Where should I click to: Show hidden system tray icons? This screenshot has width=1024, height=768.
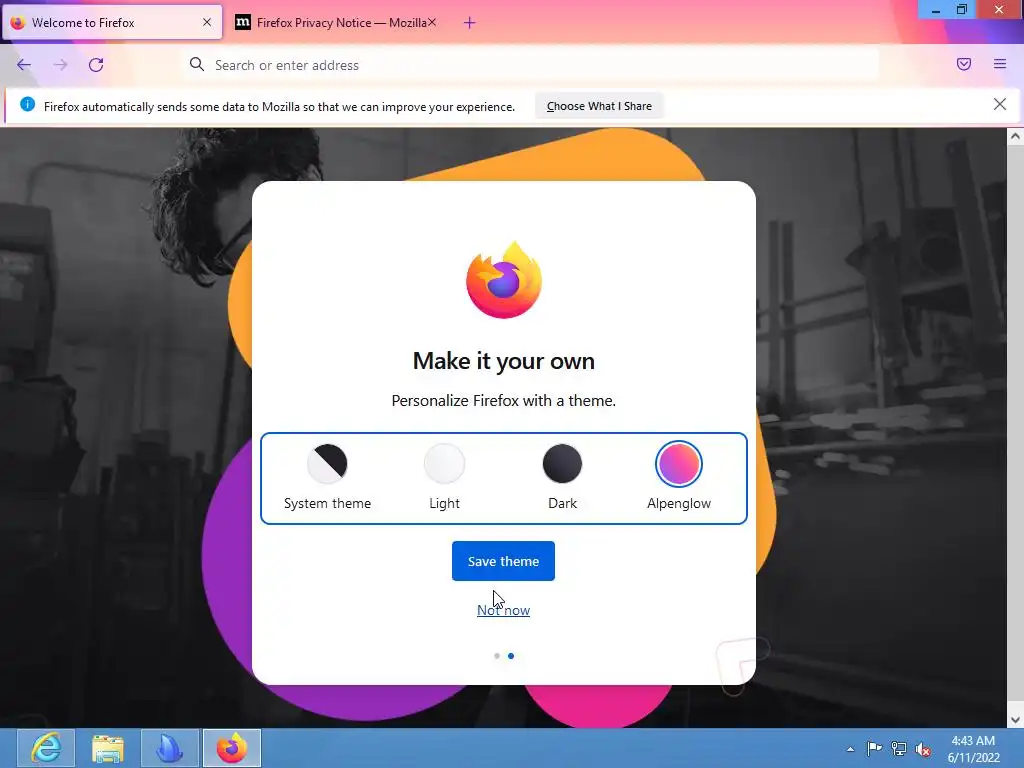(850, 749)
